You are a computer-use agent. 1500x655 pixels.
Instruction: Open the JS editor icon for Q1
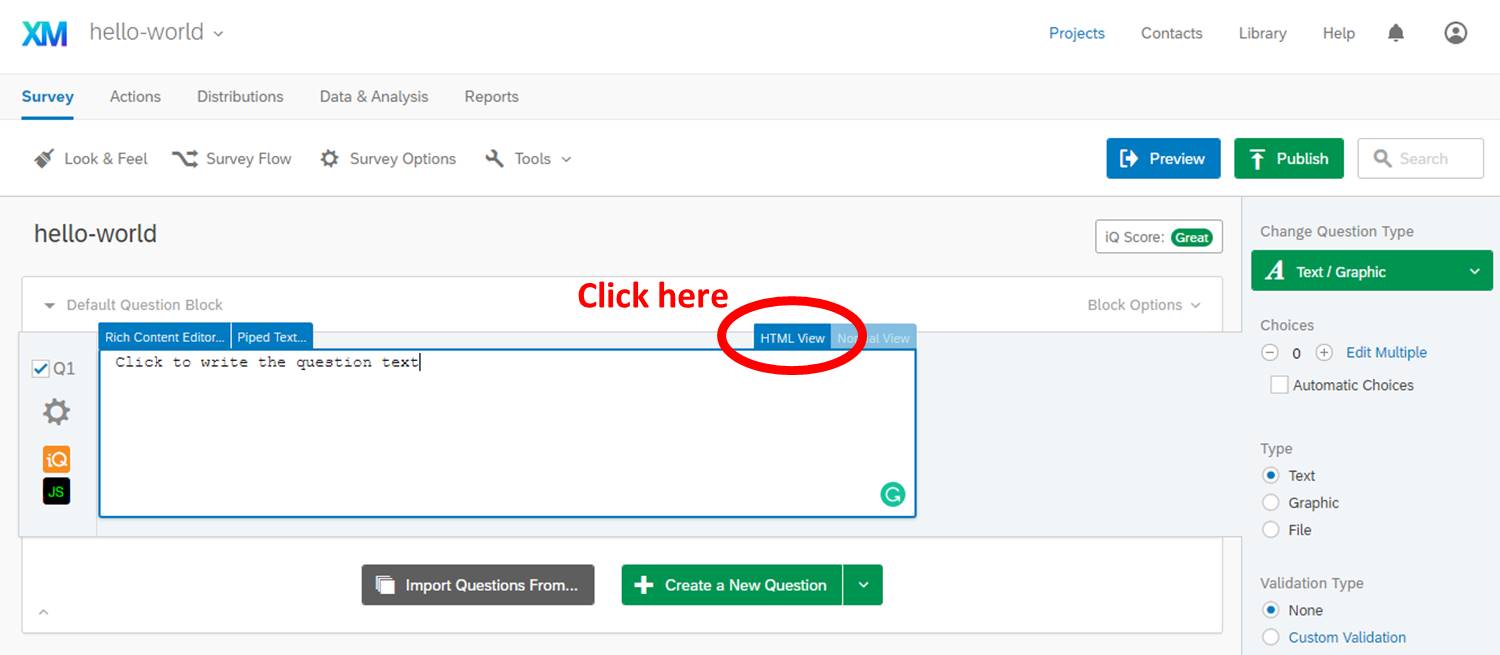coord(56,492)
